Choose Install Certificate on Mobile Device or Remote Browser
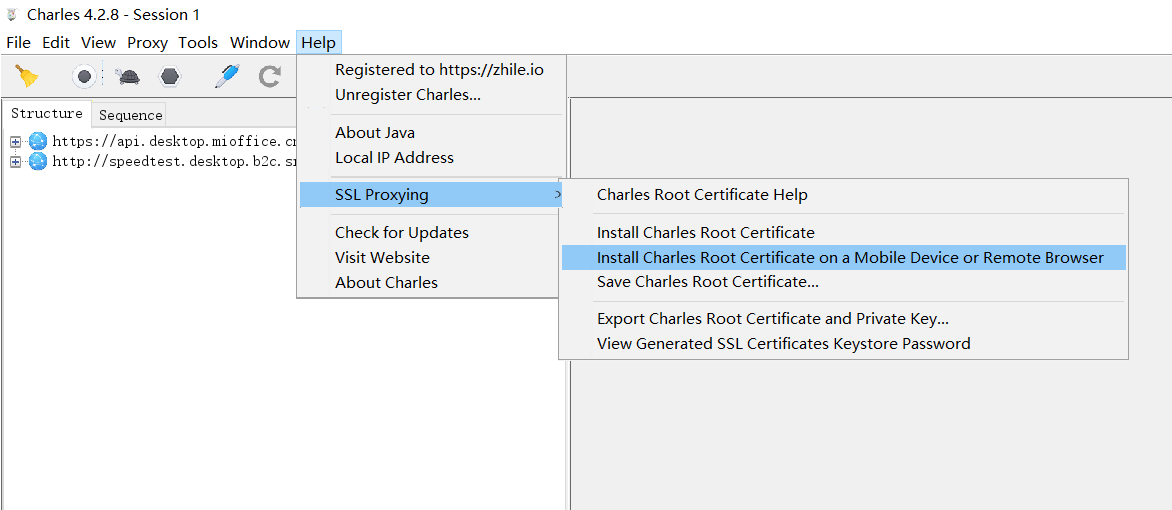 pyautogui.click(x=843, y=258)
